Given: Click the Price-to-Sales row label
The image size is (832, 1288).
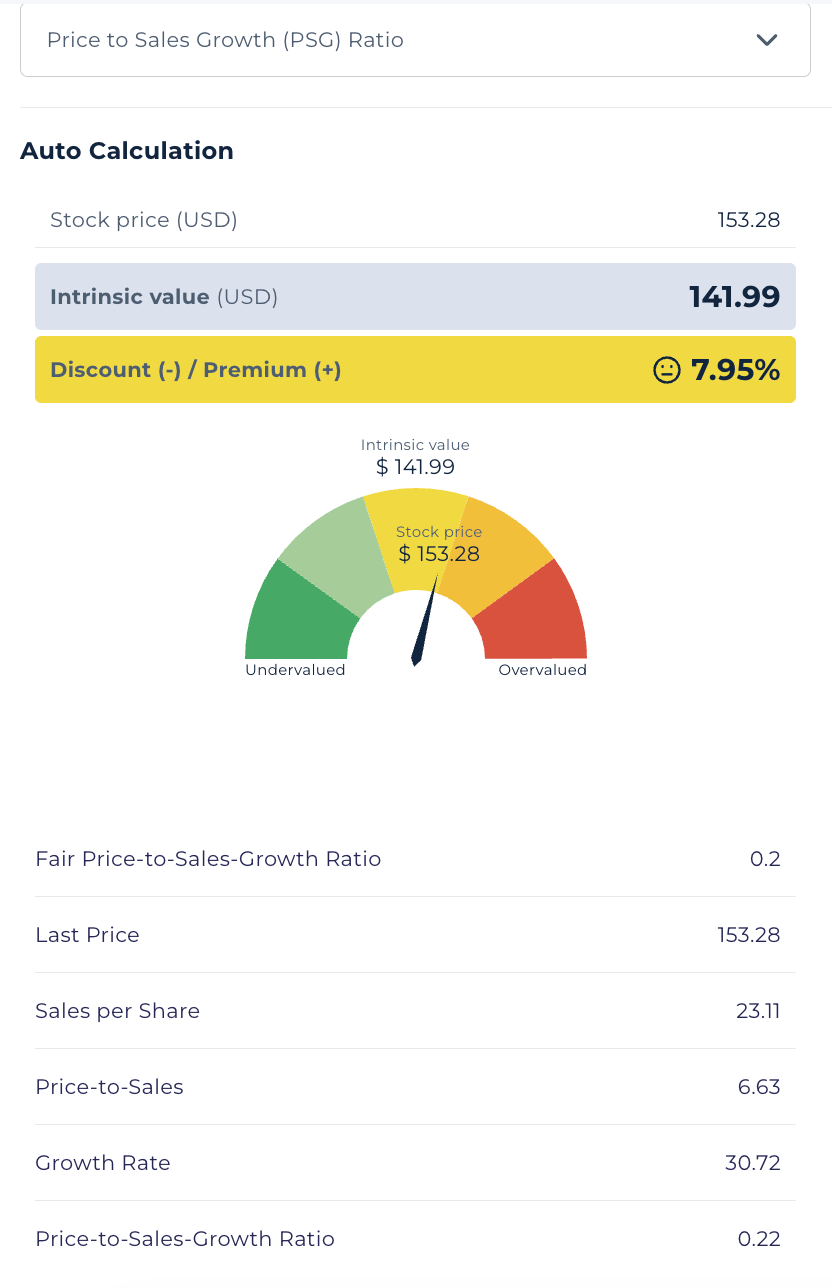Looking at the screenshot, I should pos(109,1087).
